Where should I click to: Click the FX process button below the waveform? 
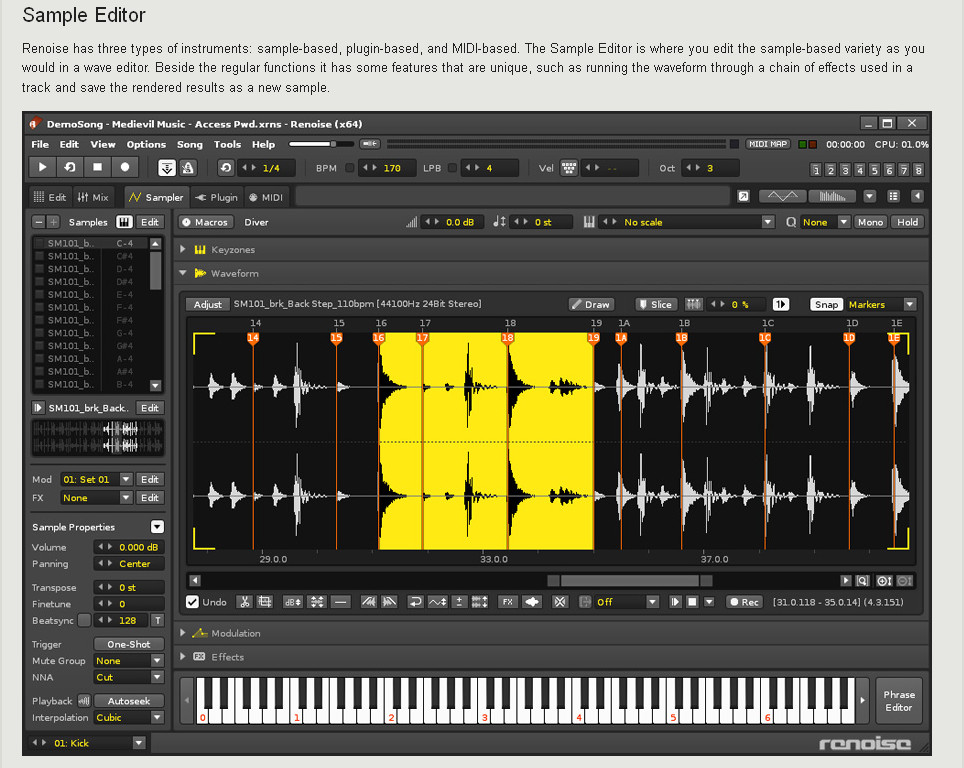507,602
